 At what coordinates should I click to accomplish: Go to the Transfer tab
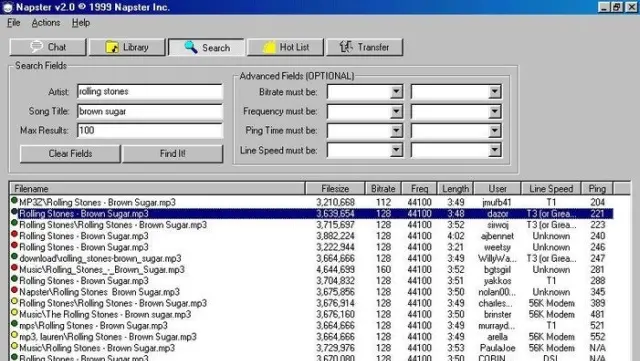click(x=364, y=47)
